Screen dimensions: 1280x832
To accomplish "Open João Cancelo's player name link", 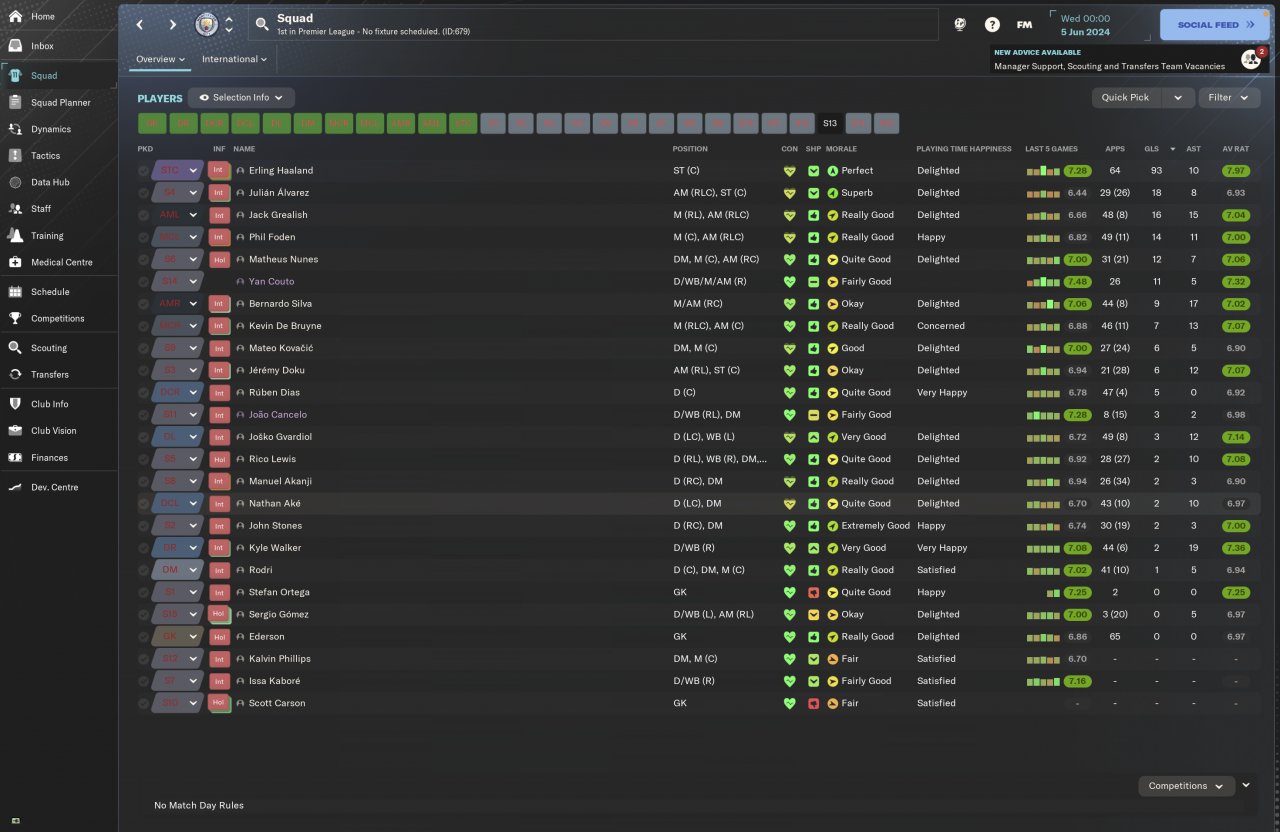I will point(278,415).
